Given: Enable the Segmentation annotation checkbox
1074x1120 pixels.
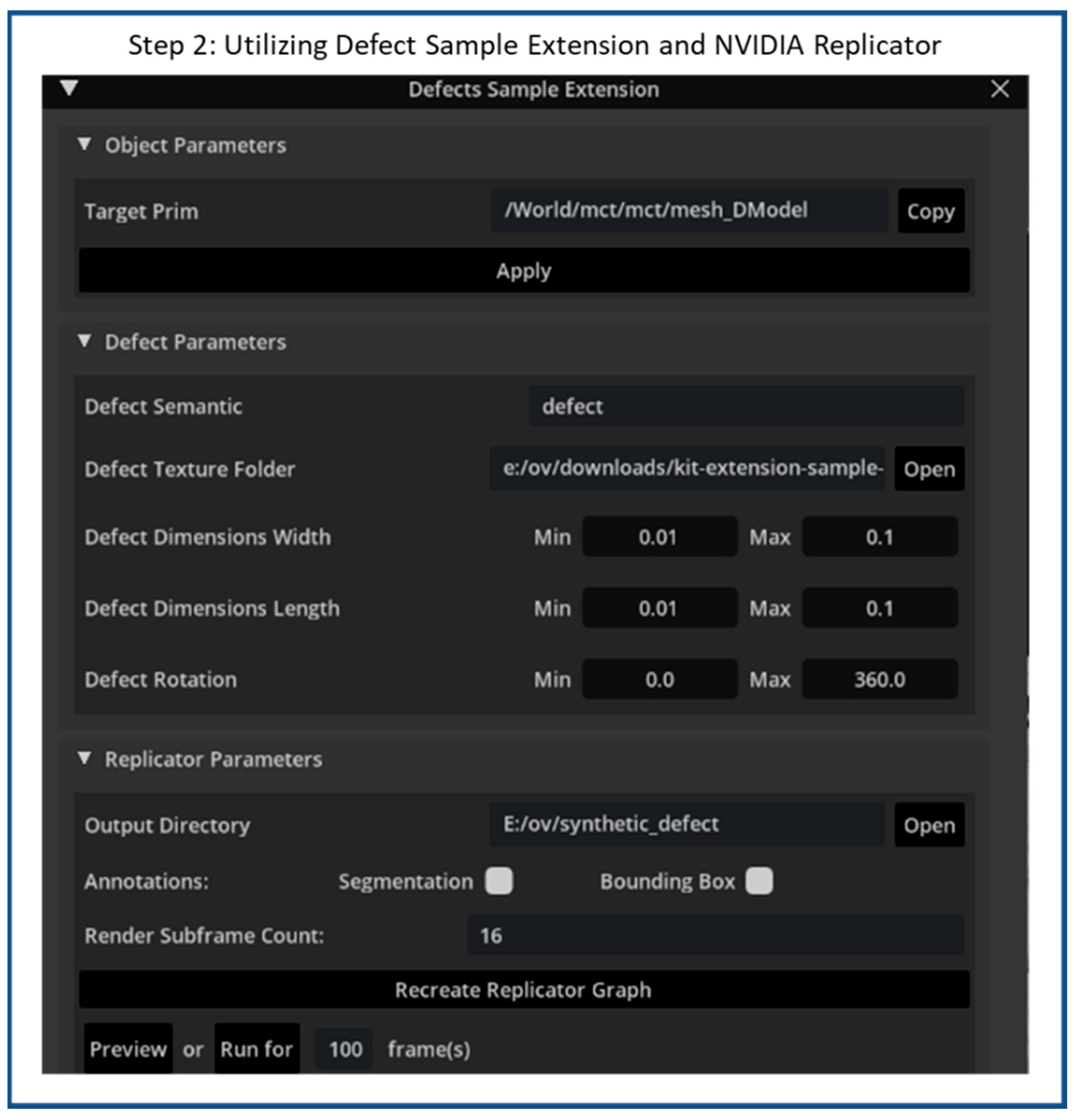Looking at the screenshot, I should [499, 880].
